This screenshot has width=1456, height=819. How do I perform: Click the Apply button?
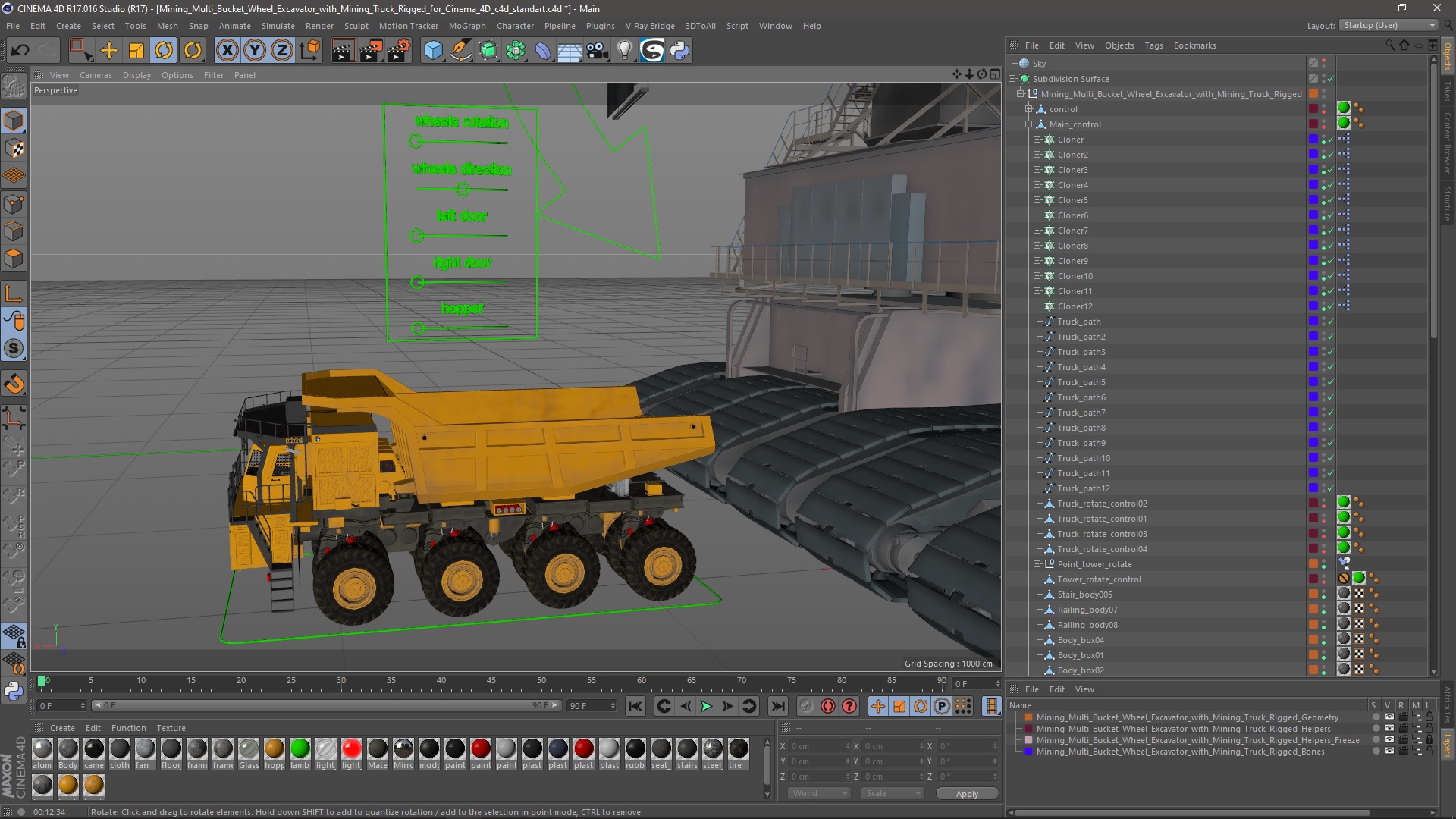tap(967, 793)
